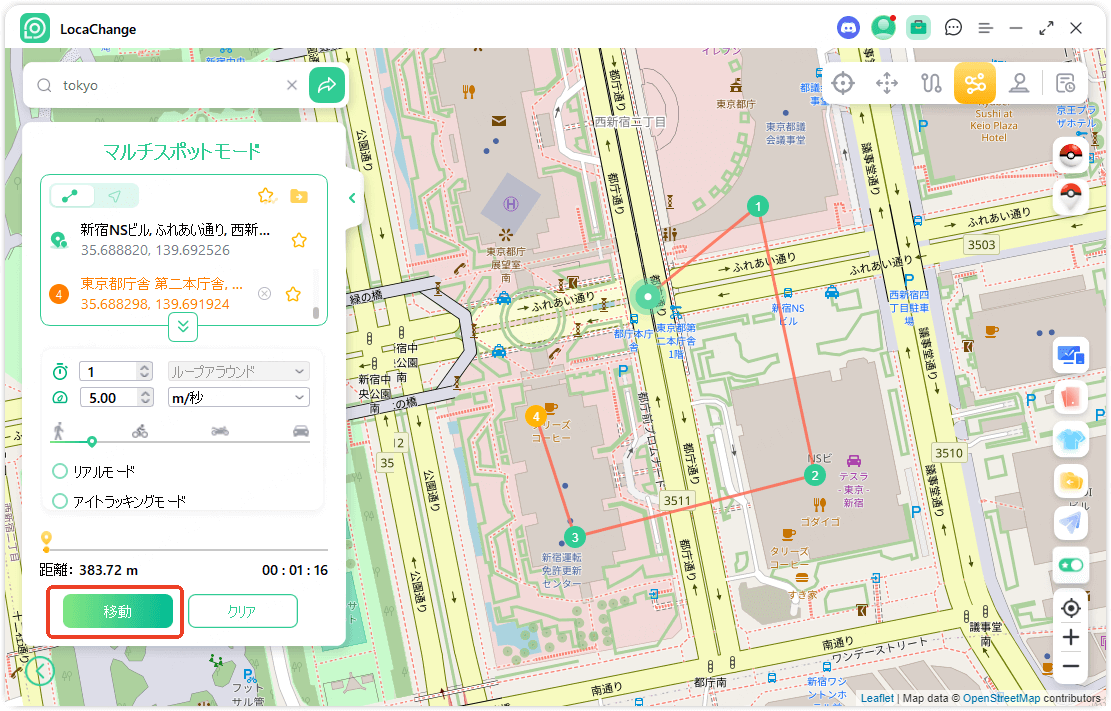Open the hamburger menu in title bar

point(986,28)
